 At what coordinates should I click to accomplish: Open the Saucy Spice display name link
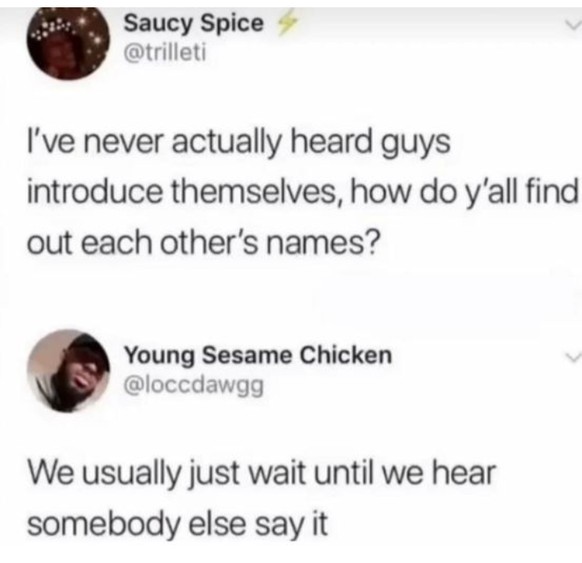(x=193, y=24)
